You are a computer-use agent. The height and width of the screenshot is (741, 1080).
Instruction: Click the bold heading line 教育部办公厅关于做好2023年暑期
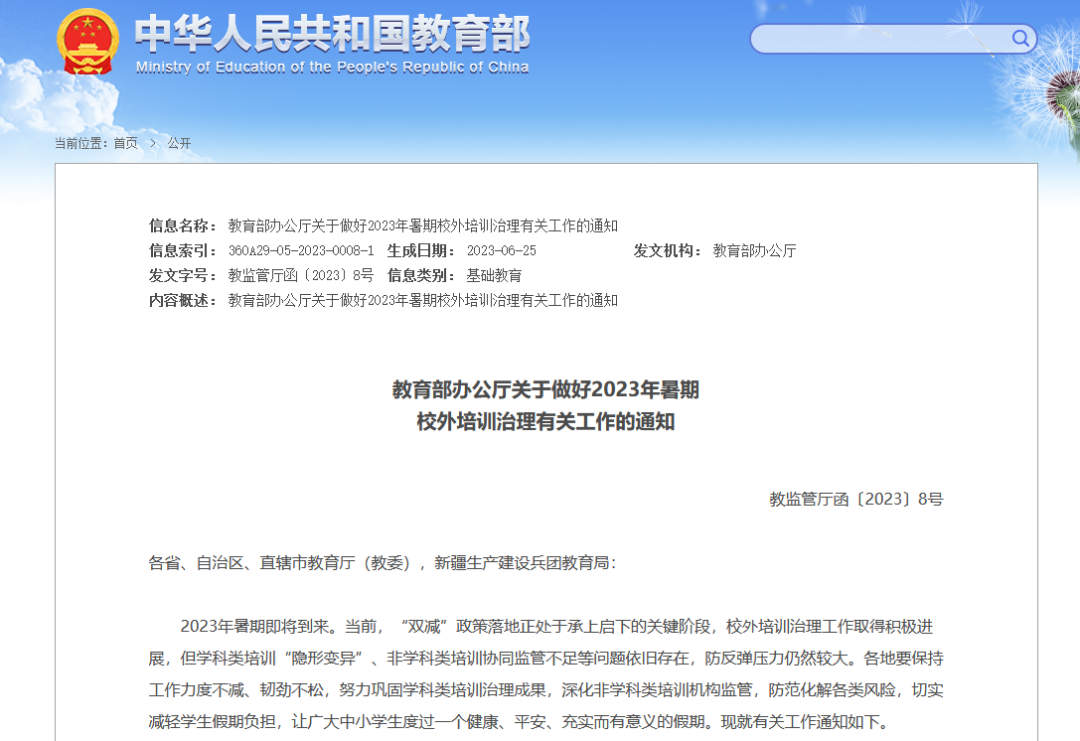pos(546,390)
